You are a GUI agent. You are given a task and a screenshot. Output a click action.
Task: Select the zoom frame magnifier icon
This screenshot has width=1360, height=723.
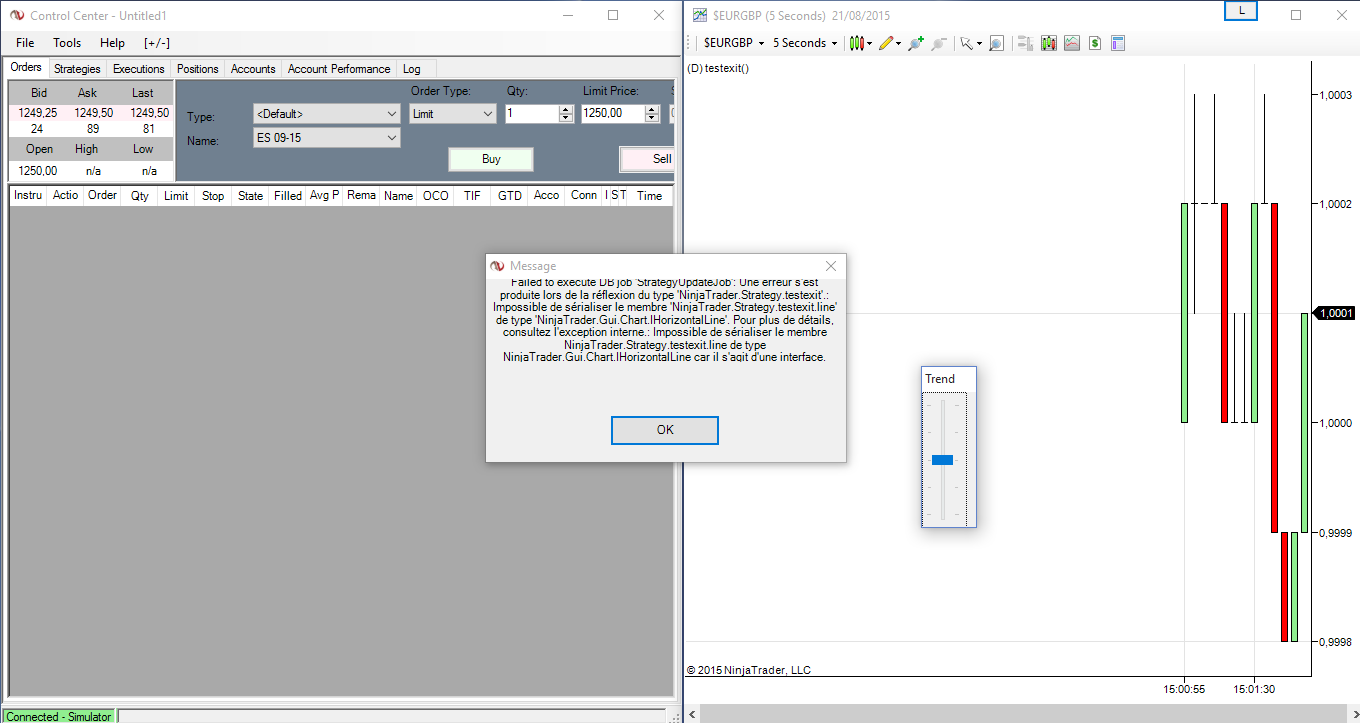tap(996, 43)
